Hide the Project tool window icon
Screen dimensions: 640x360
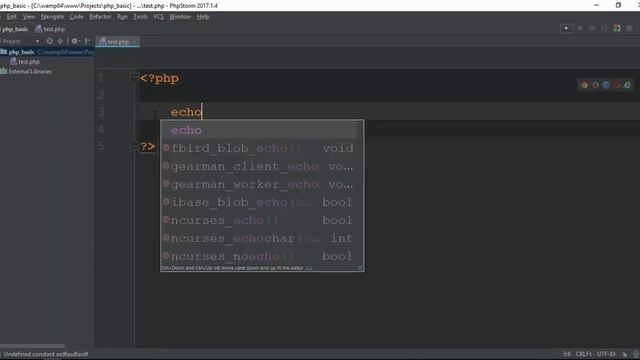click(87, 41)
